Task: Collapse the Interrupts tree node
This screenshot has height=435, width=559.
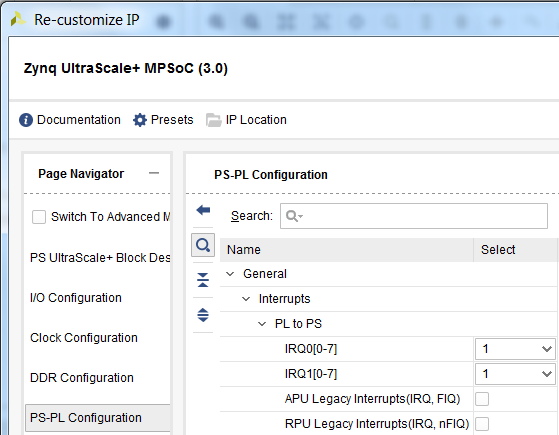Action: click(x=246, y=299)
